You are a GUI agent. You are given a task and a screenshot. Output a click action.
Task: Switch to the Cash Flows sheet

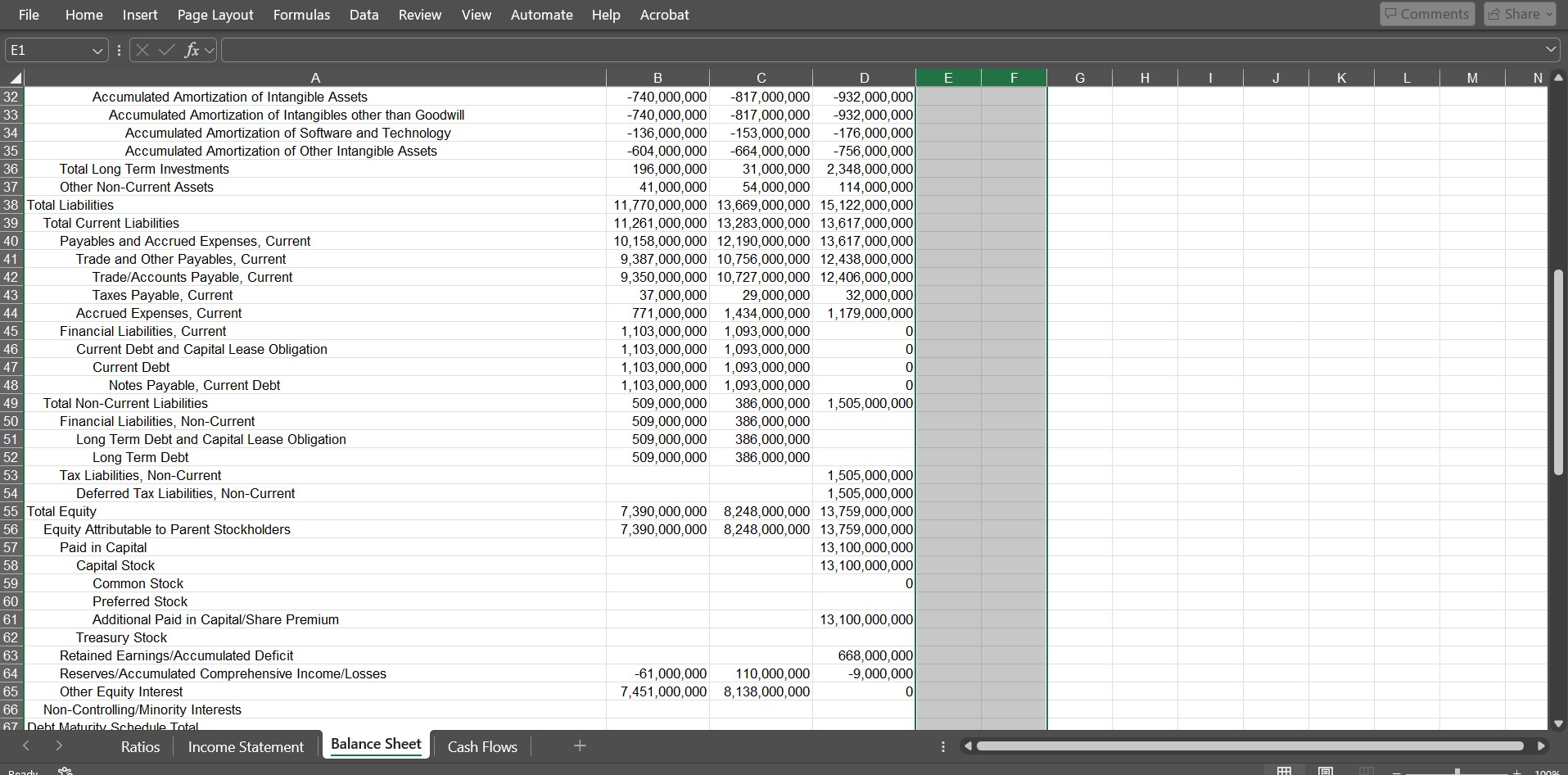481,746
